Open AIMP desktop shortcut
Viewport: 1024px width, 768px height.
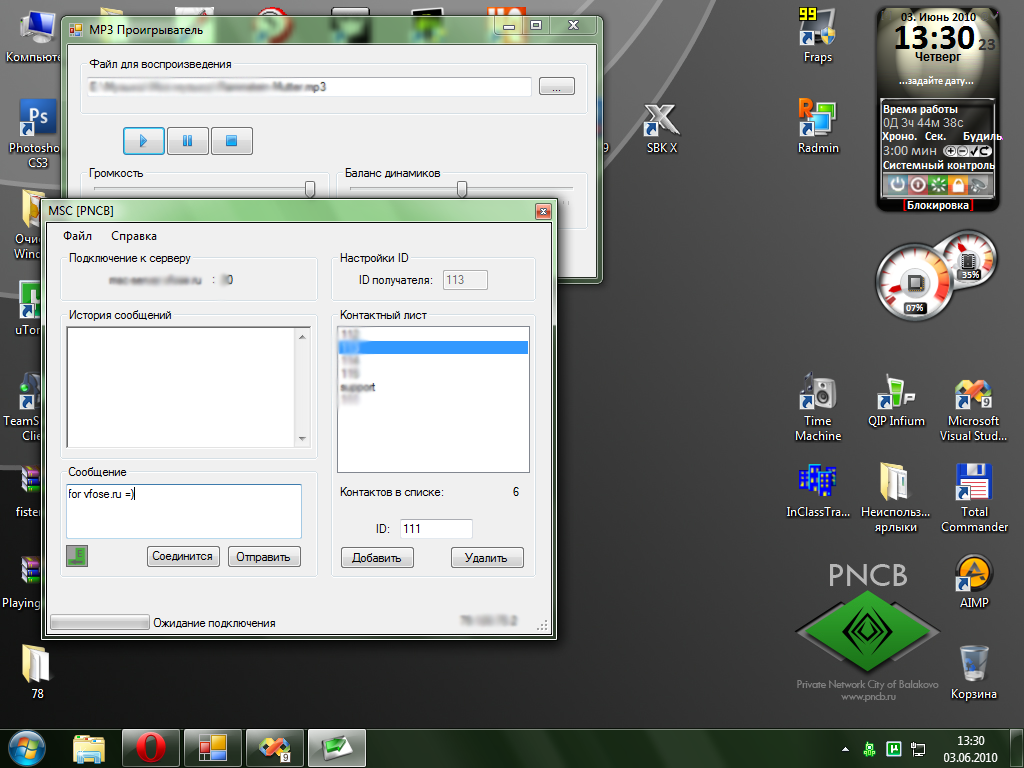point(973,581)
